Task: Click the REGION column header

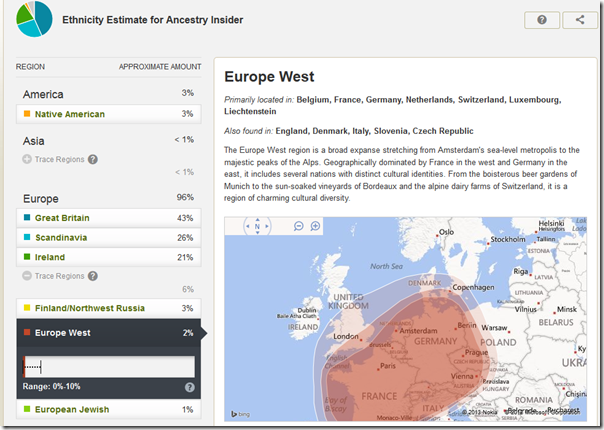Action: [30, 67]
